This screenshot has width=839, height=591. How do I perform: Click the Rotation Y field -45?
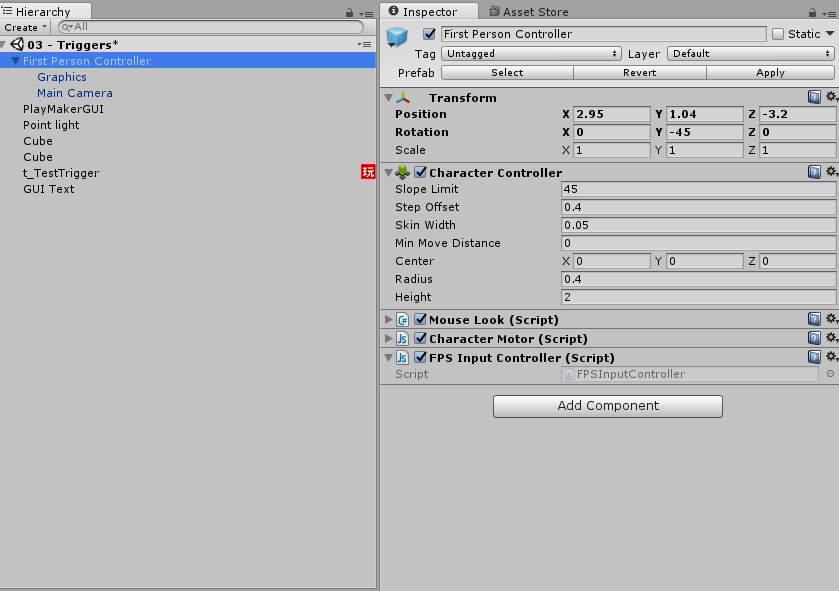(x=705, y=132)
